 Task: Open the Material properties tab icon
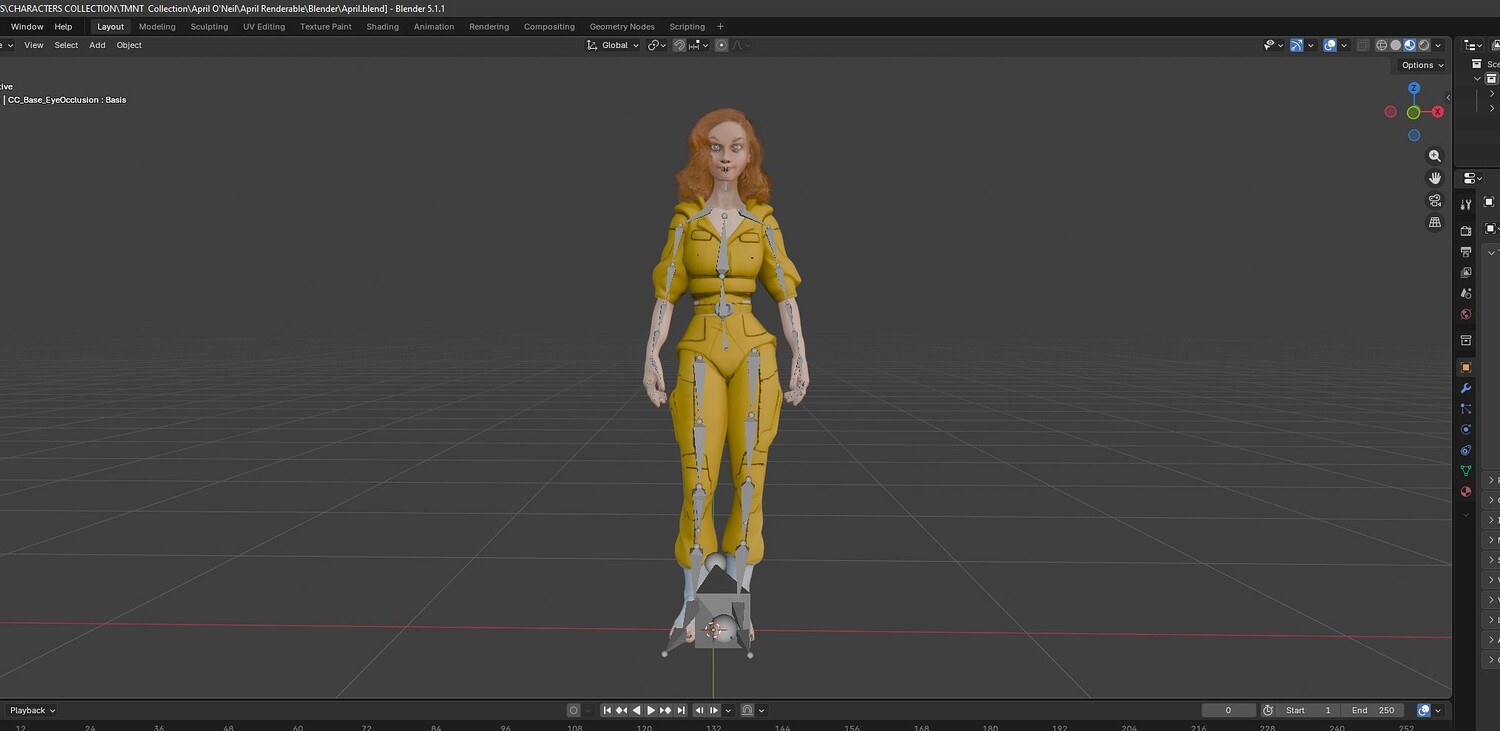[1466, 491]
